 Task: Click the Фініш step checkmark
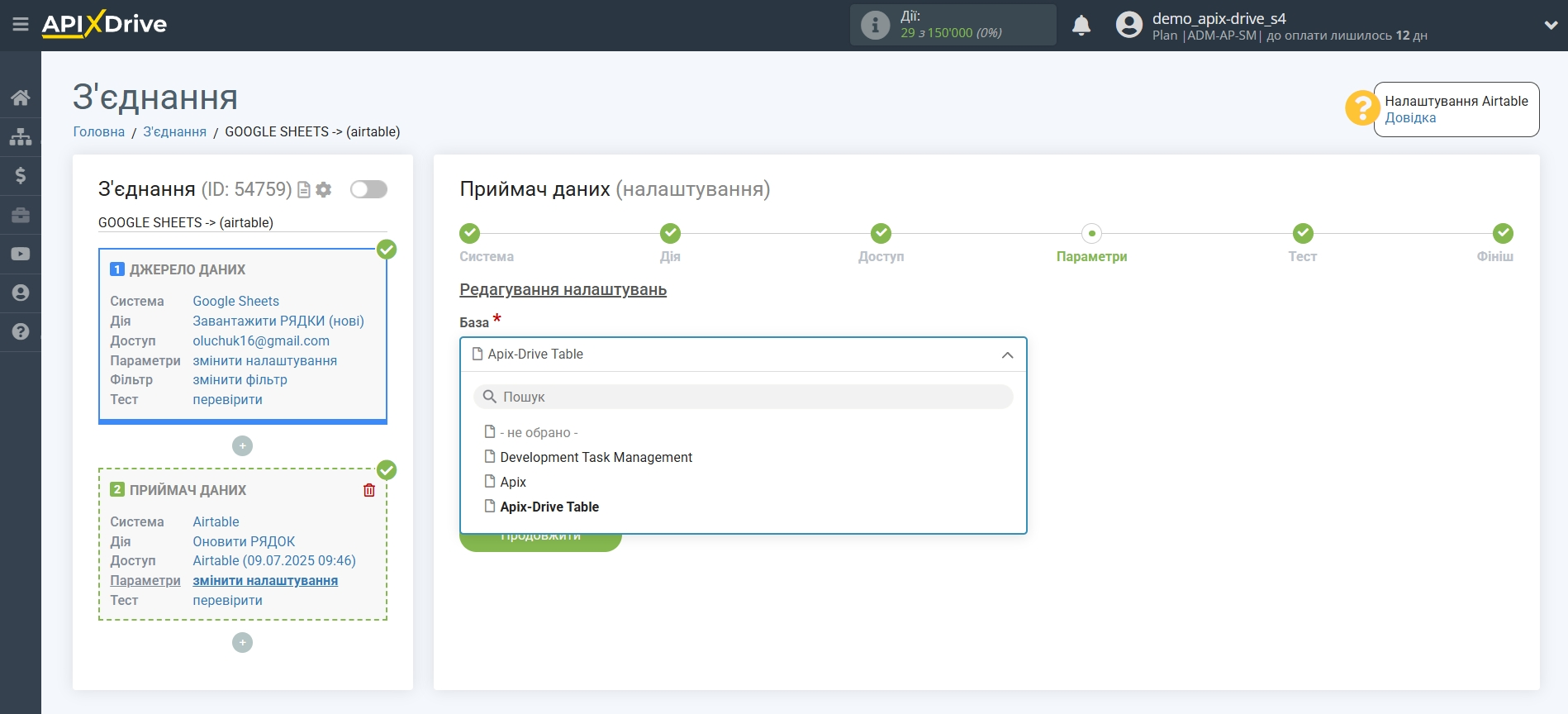[1503, 233]
